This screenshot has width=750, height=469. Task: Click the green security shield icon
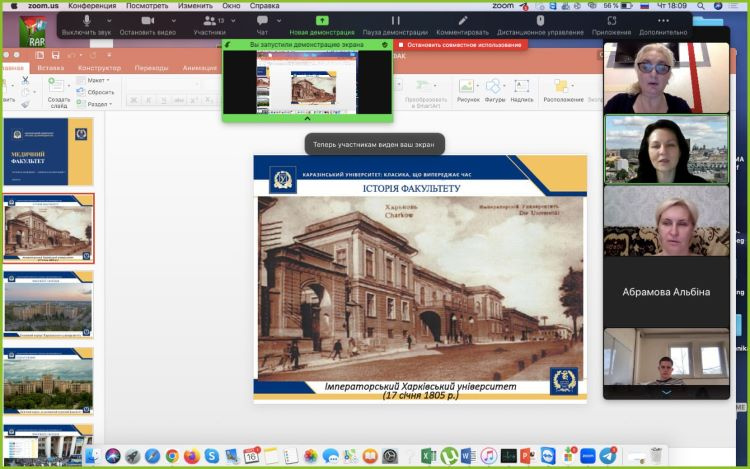[385, 44]
